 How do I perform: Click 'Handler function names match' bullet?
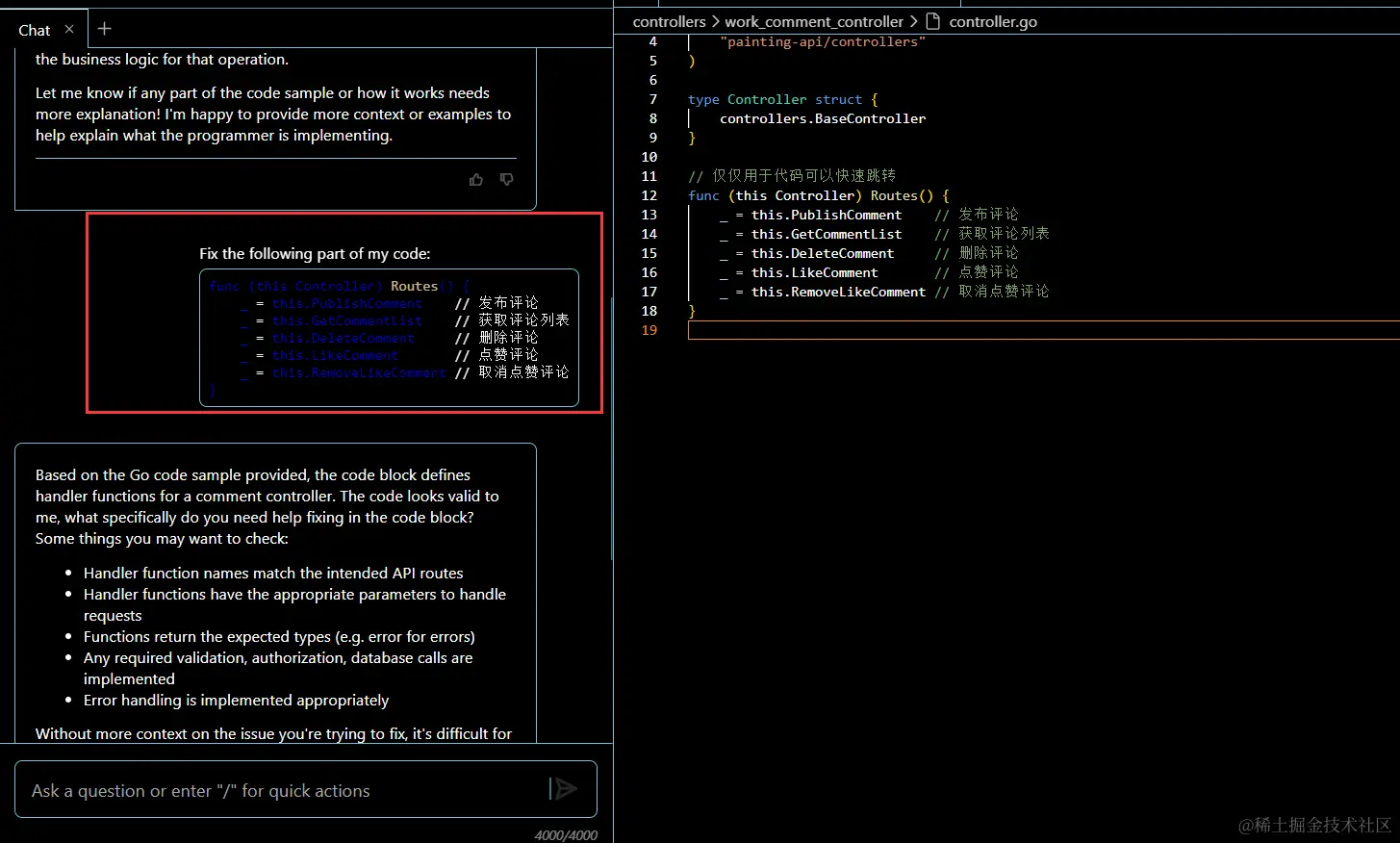click(273, 573)
